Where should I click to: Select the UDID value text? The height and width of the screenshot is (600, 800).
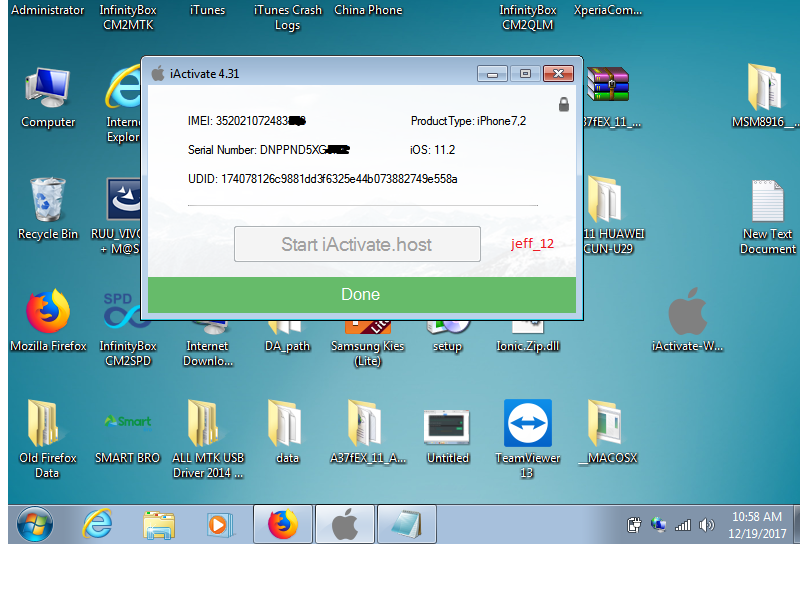339,179
